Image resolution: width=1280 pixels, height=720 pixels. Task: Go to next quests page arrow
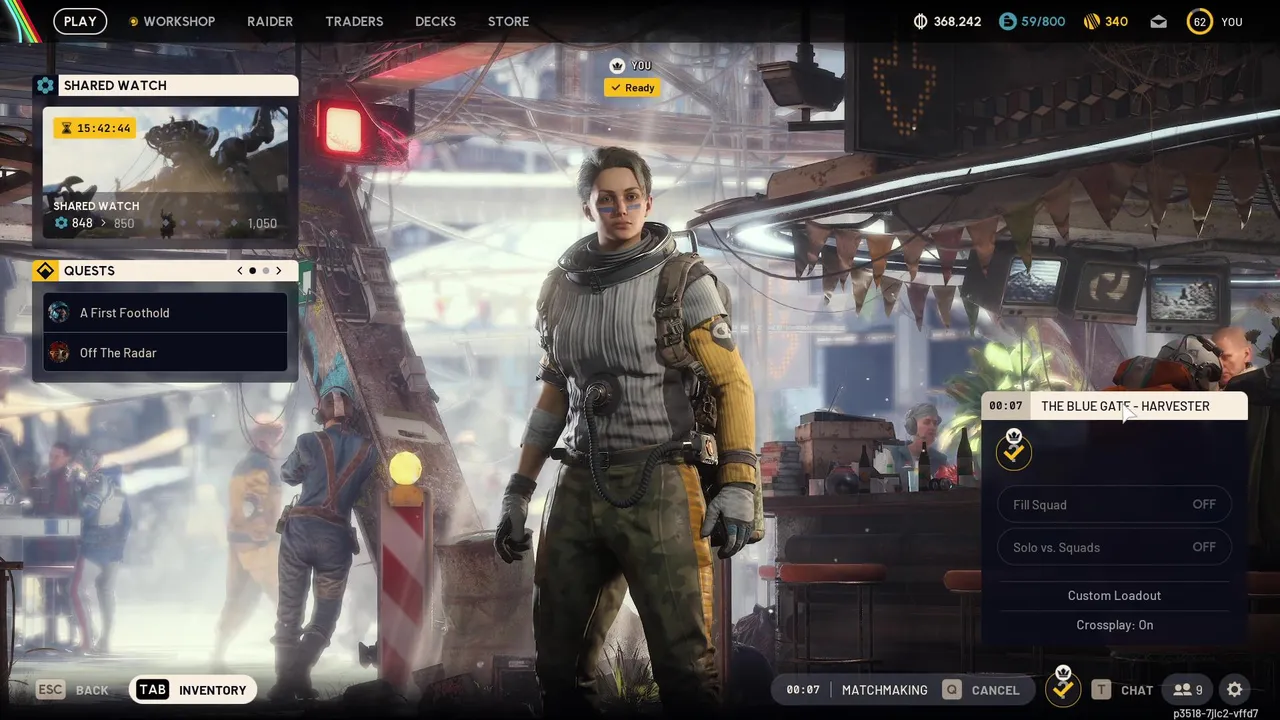coord(279,271)
